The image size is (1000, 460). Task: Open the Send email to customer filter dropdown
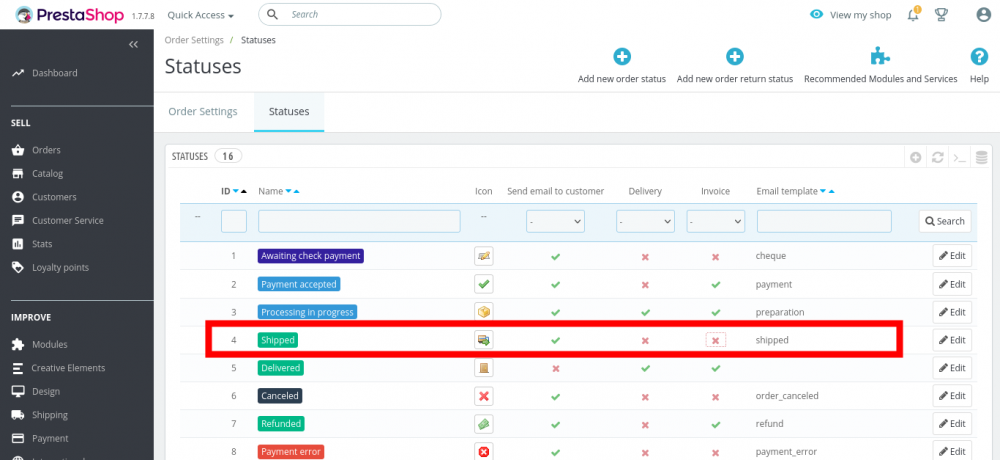click(555, 221)
